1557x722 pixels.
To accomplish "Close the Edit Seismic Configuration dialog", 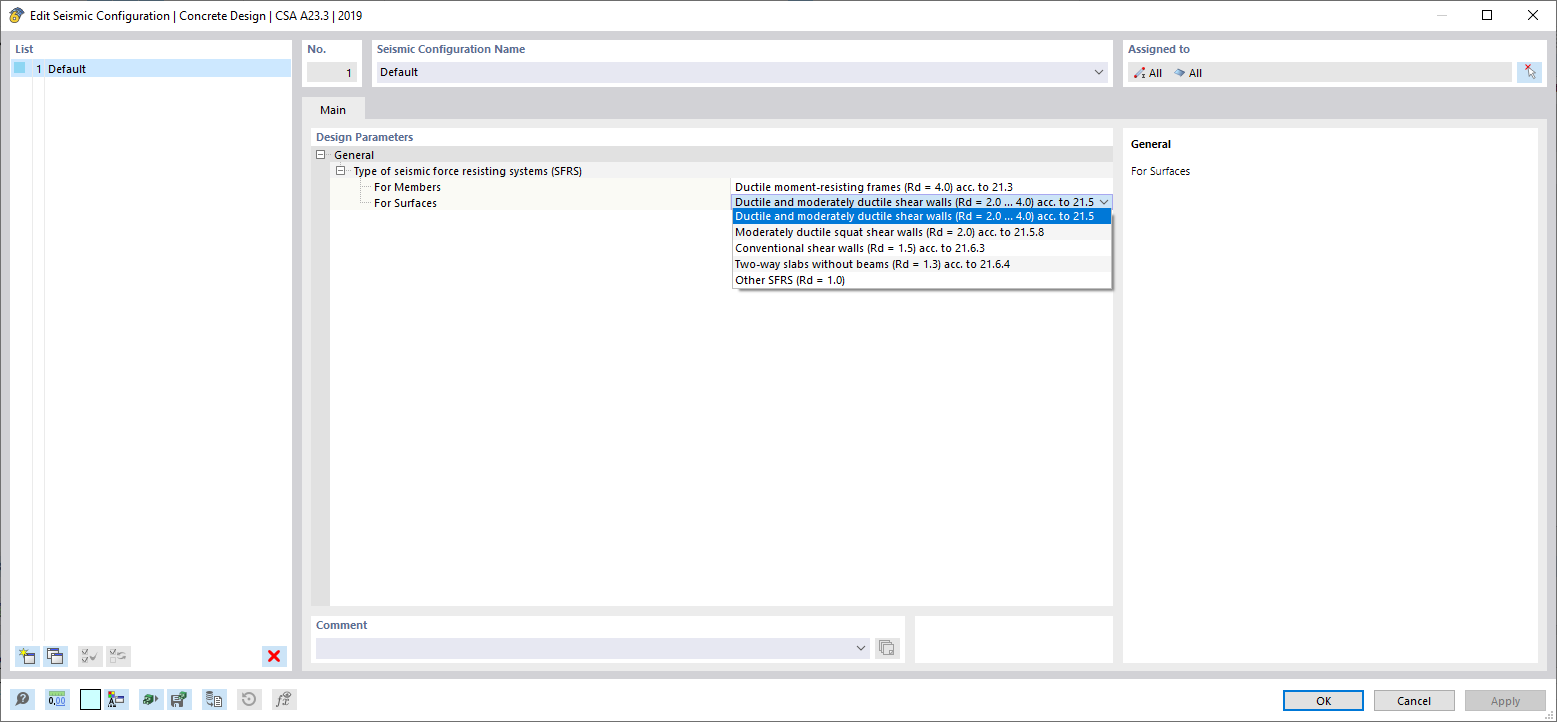I will click(x=1533, y=15).
